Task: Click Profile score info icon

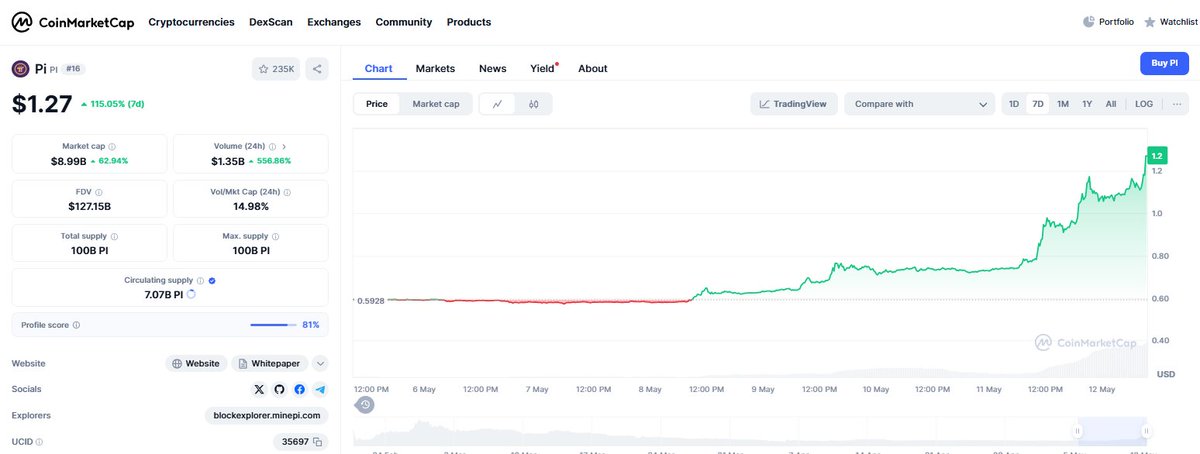Action: pos(76,325)
